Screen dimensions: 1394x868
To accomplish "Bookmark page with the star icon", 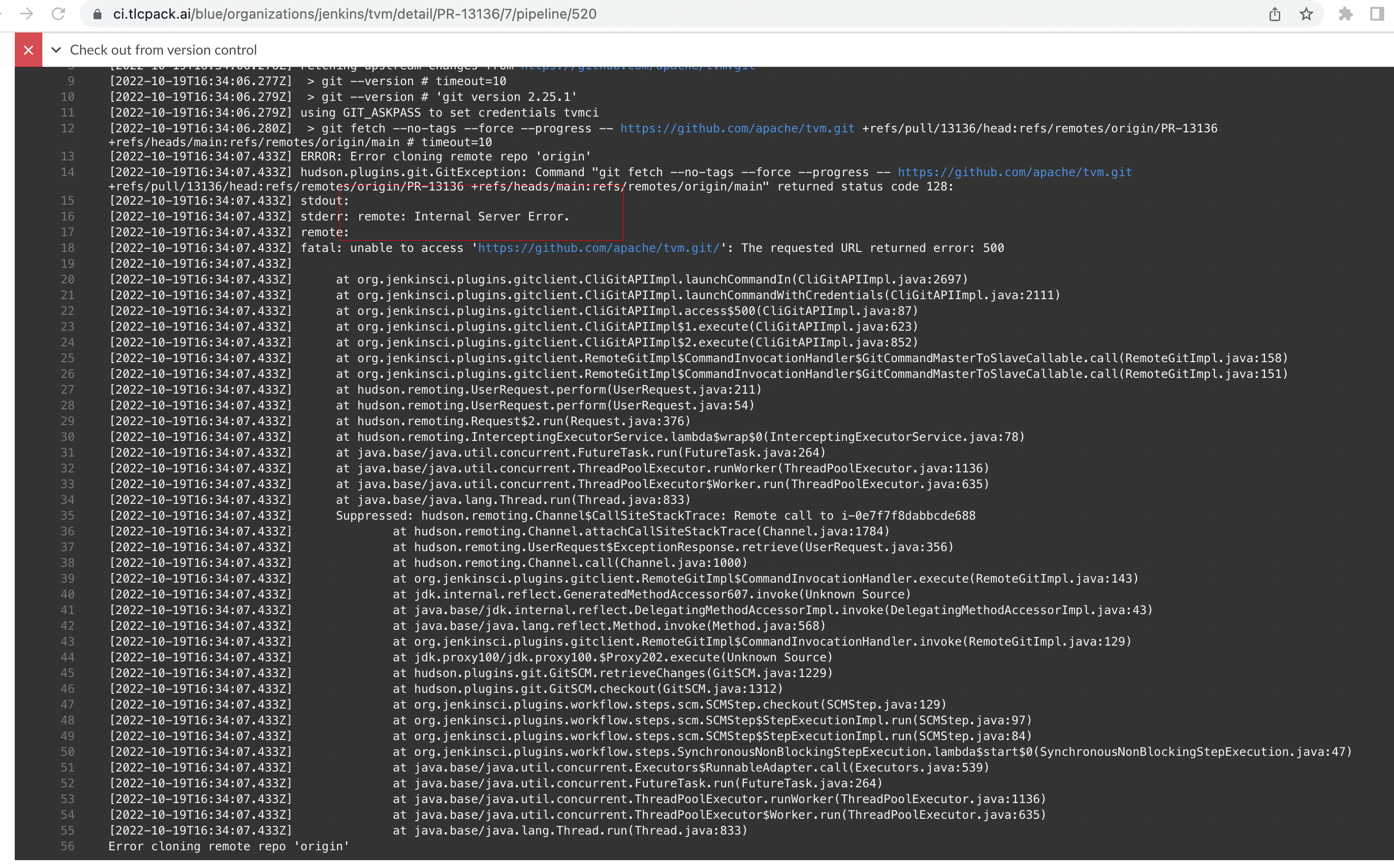I will click(1306, 14).
